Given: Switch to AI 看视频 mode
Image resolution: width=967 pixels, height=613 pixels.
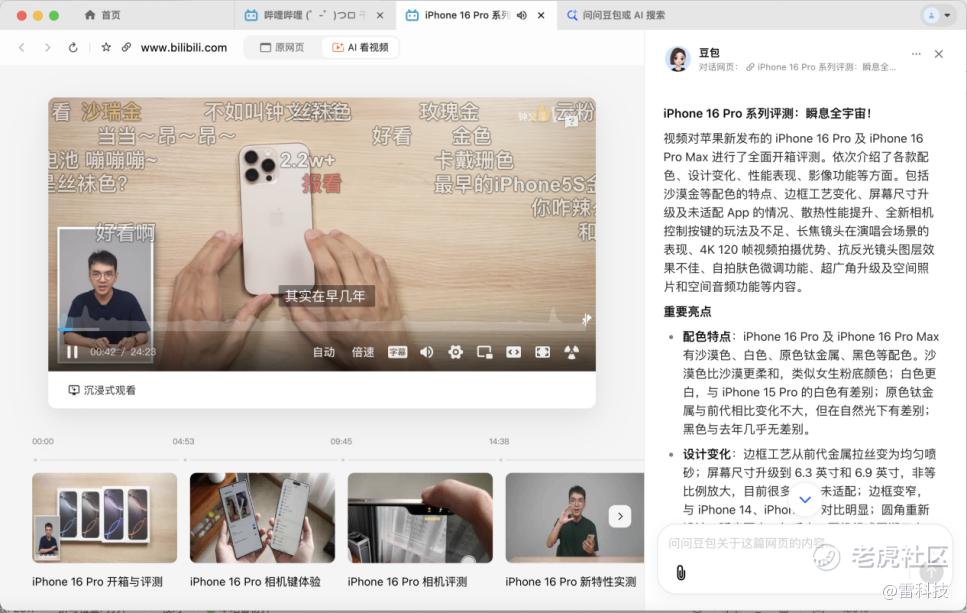Looking at the screenshot, I should tap(360, 47).
